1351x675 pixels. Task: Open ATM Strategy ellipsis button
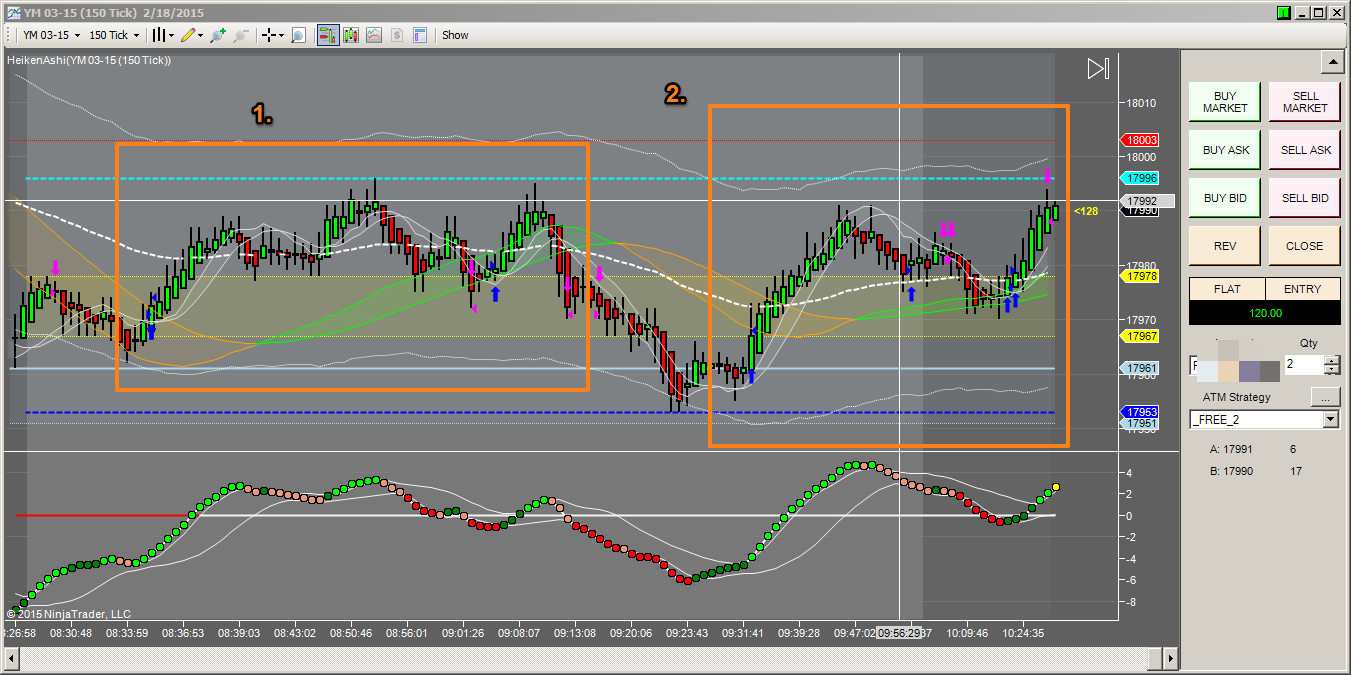[x=1325, y=397]
